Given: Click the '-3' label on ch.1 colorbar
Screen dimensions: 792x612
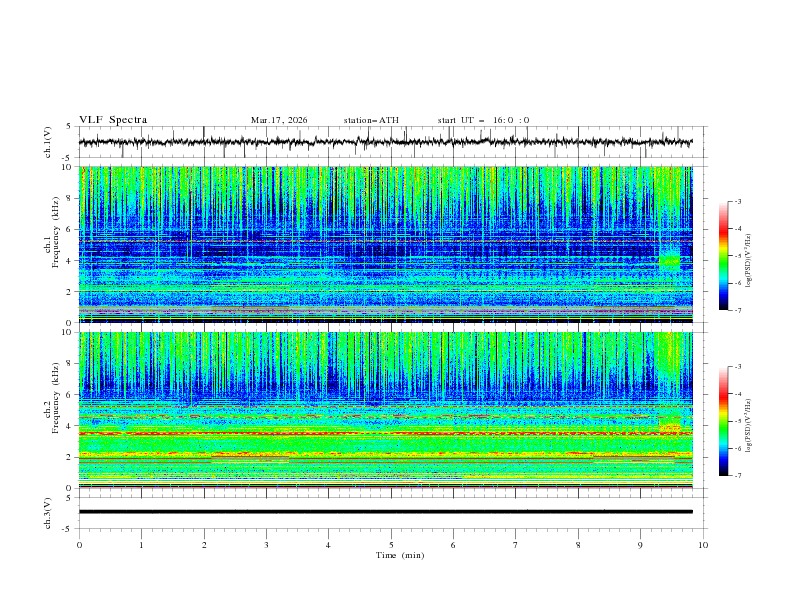Looking at the screenshot, I should point(737,201).
